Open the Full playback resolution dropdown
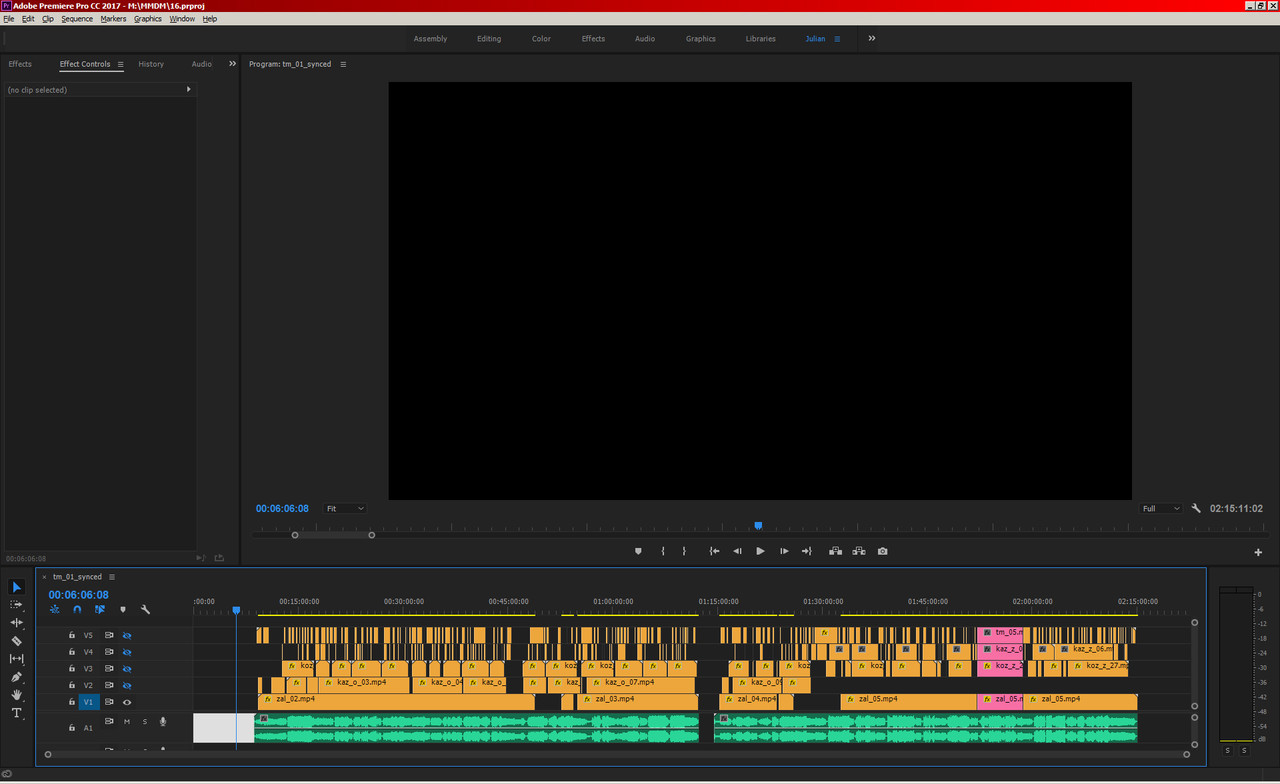1280x784 pixels. click(1161, 508)
